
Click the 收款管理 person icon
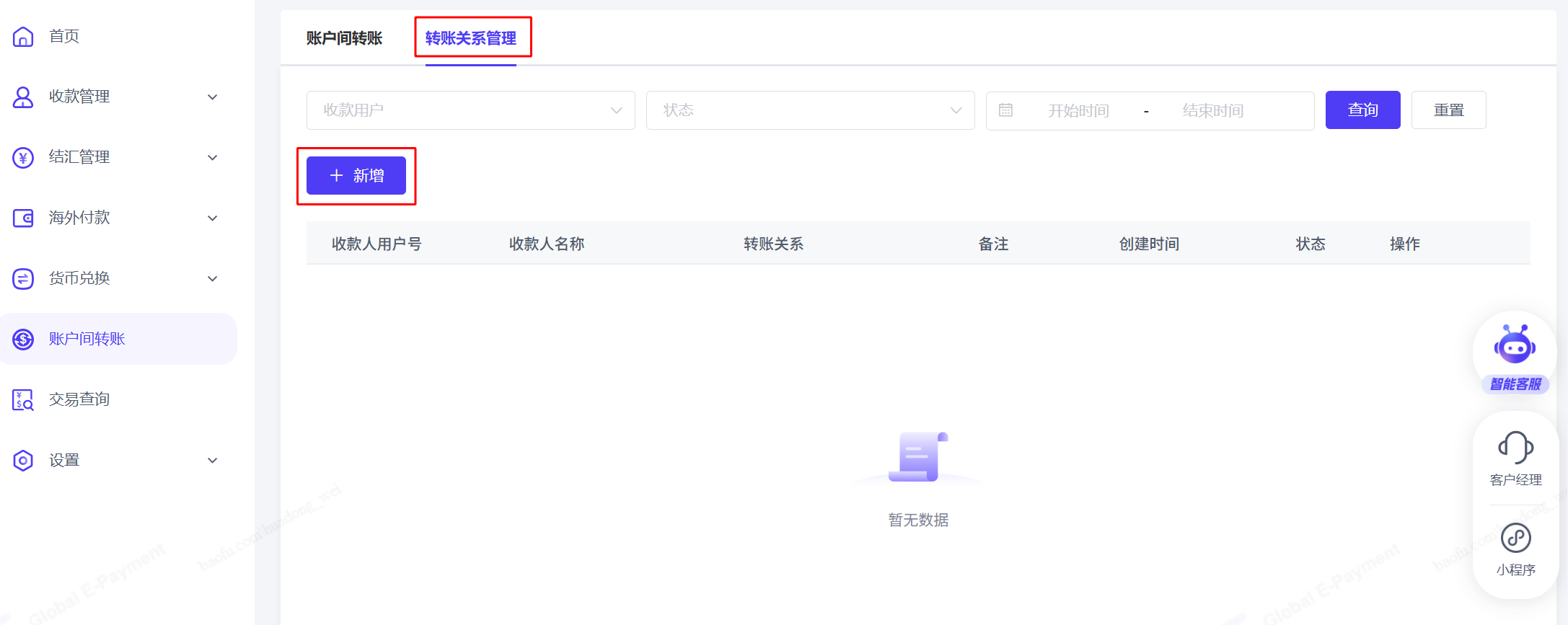tap(23, 97)
